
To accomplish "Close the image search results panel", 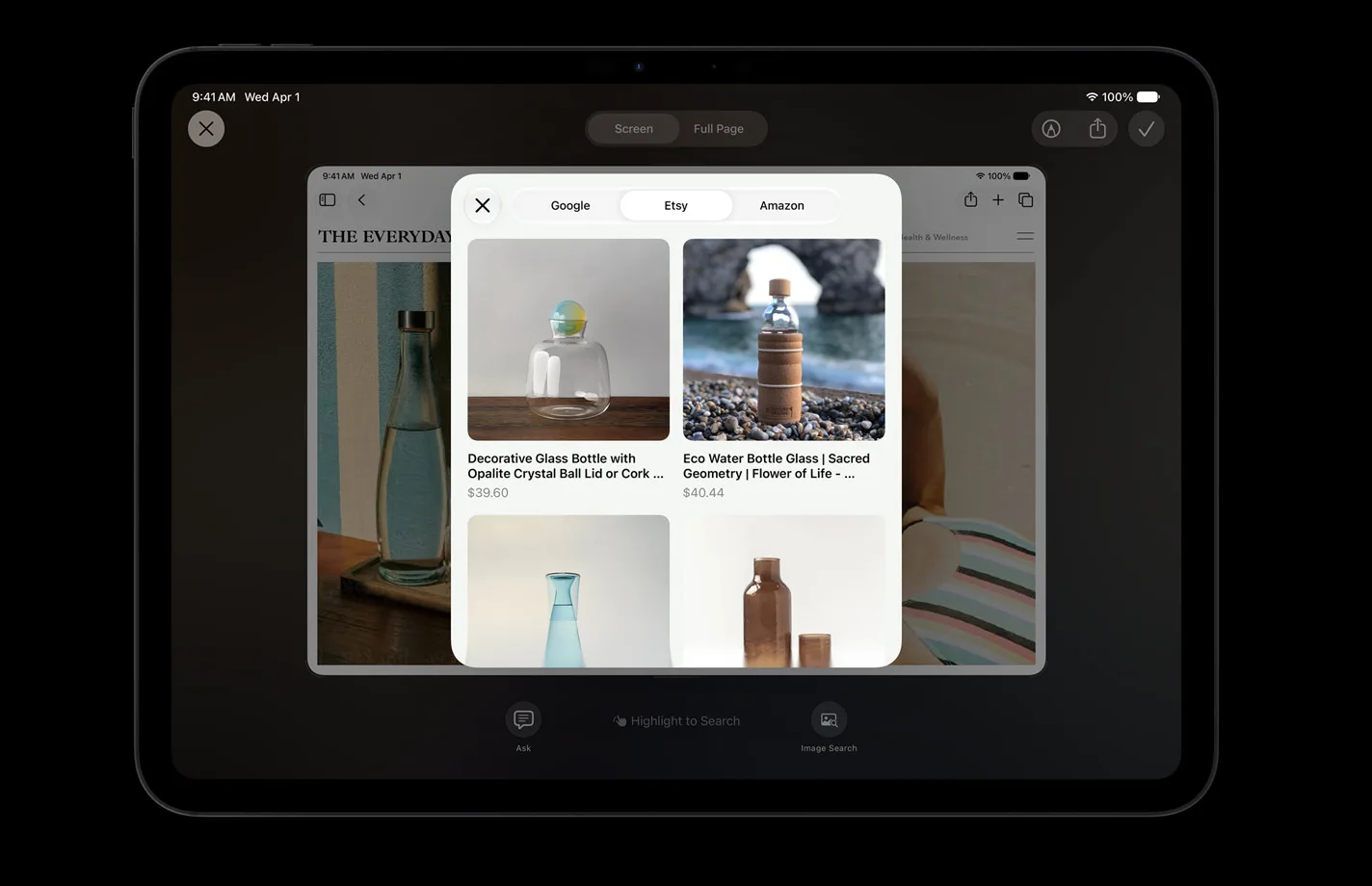I will coord(483,205).
